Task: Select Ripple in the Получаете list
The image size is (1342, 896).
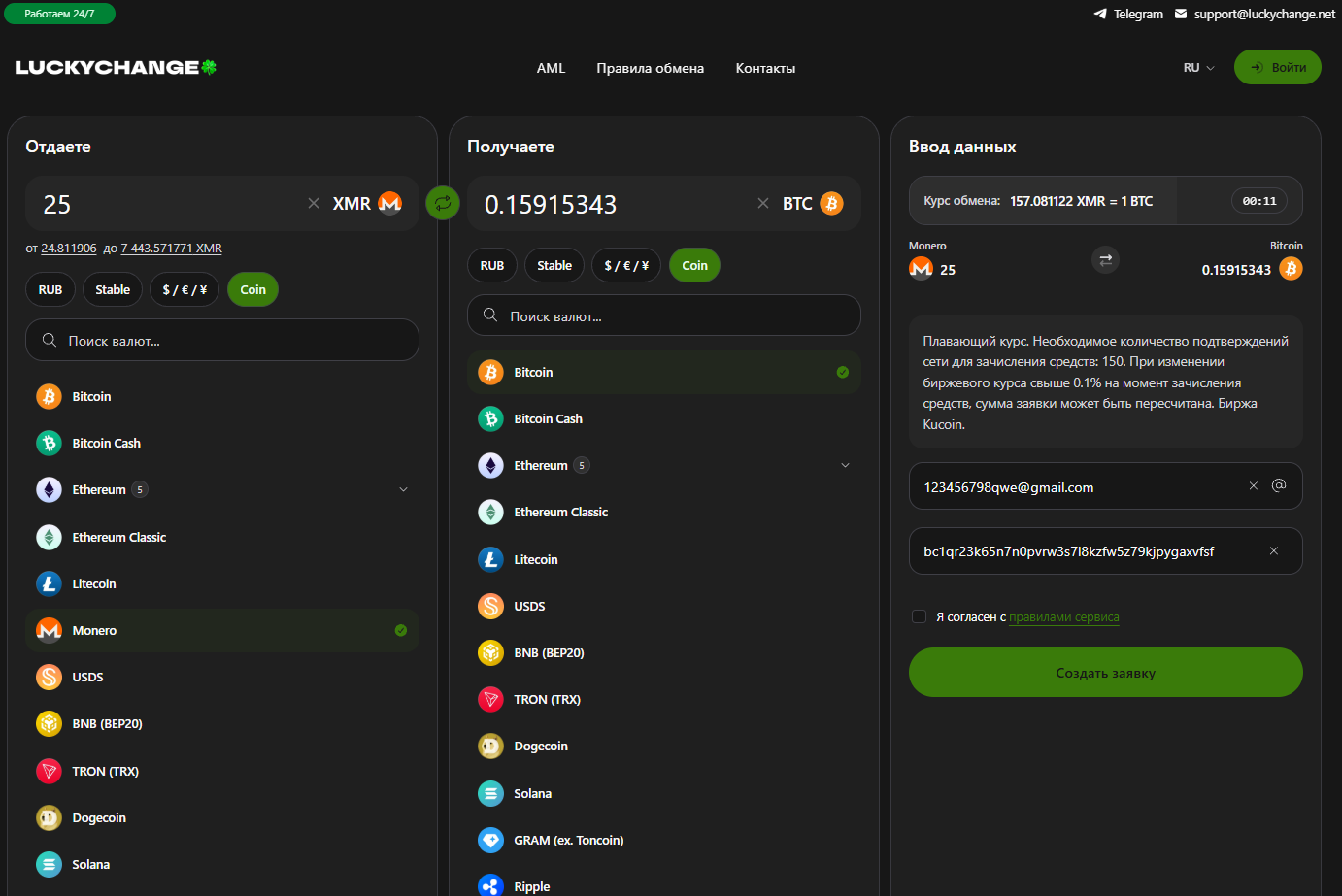Action: pyautogui.click(x=664, y=885)
